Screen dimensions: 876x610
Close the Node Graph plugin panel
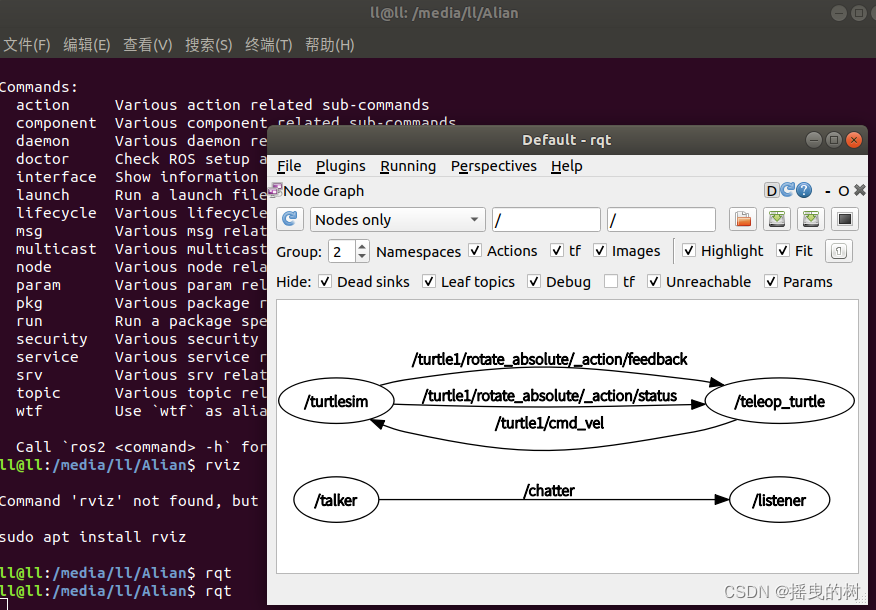[x=860, y=190]
